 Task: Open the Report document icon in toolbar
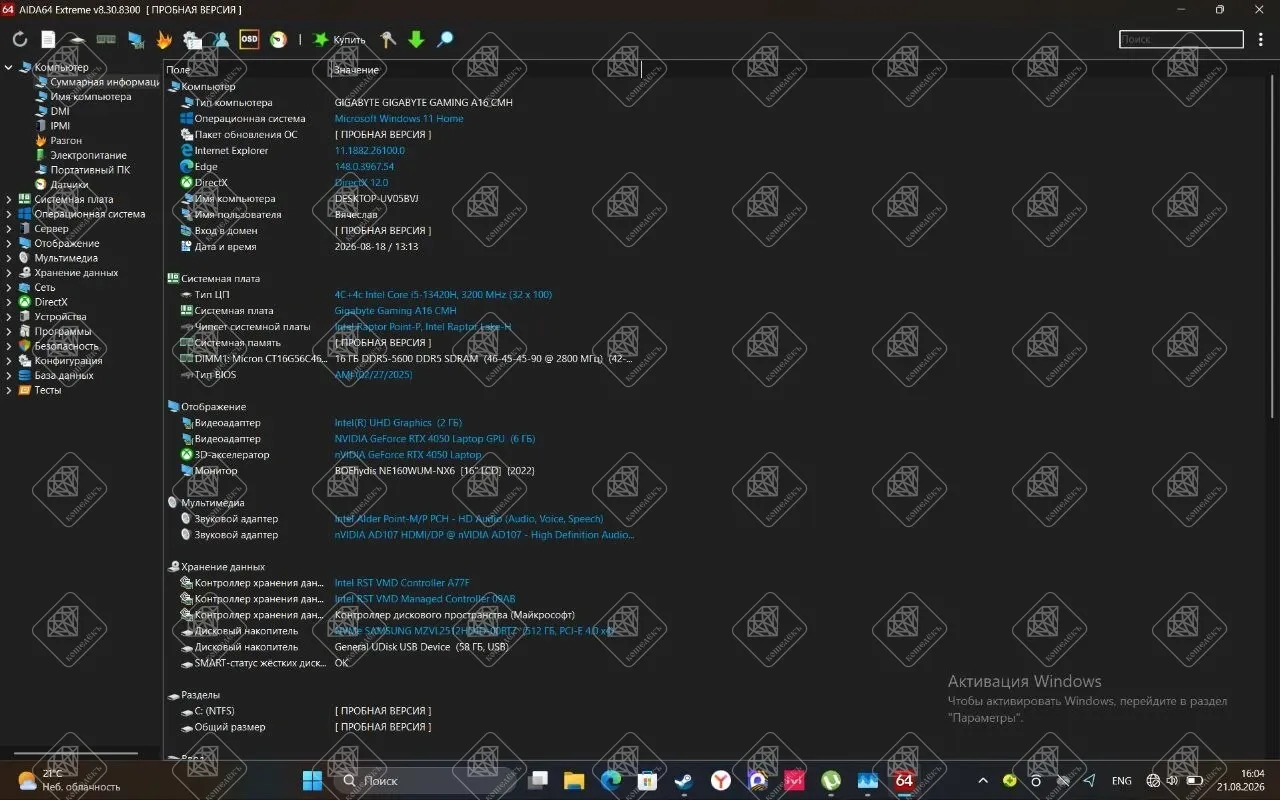point(48,40)
